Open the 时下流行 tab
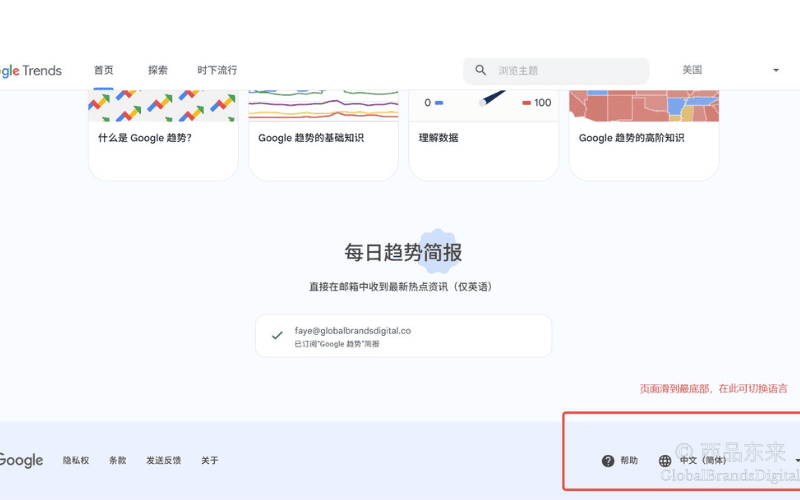Image resolution: width=800 pixels, height=500 pixels. point(217,70)
